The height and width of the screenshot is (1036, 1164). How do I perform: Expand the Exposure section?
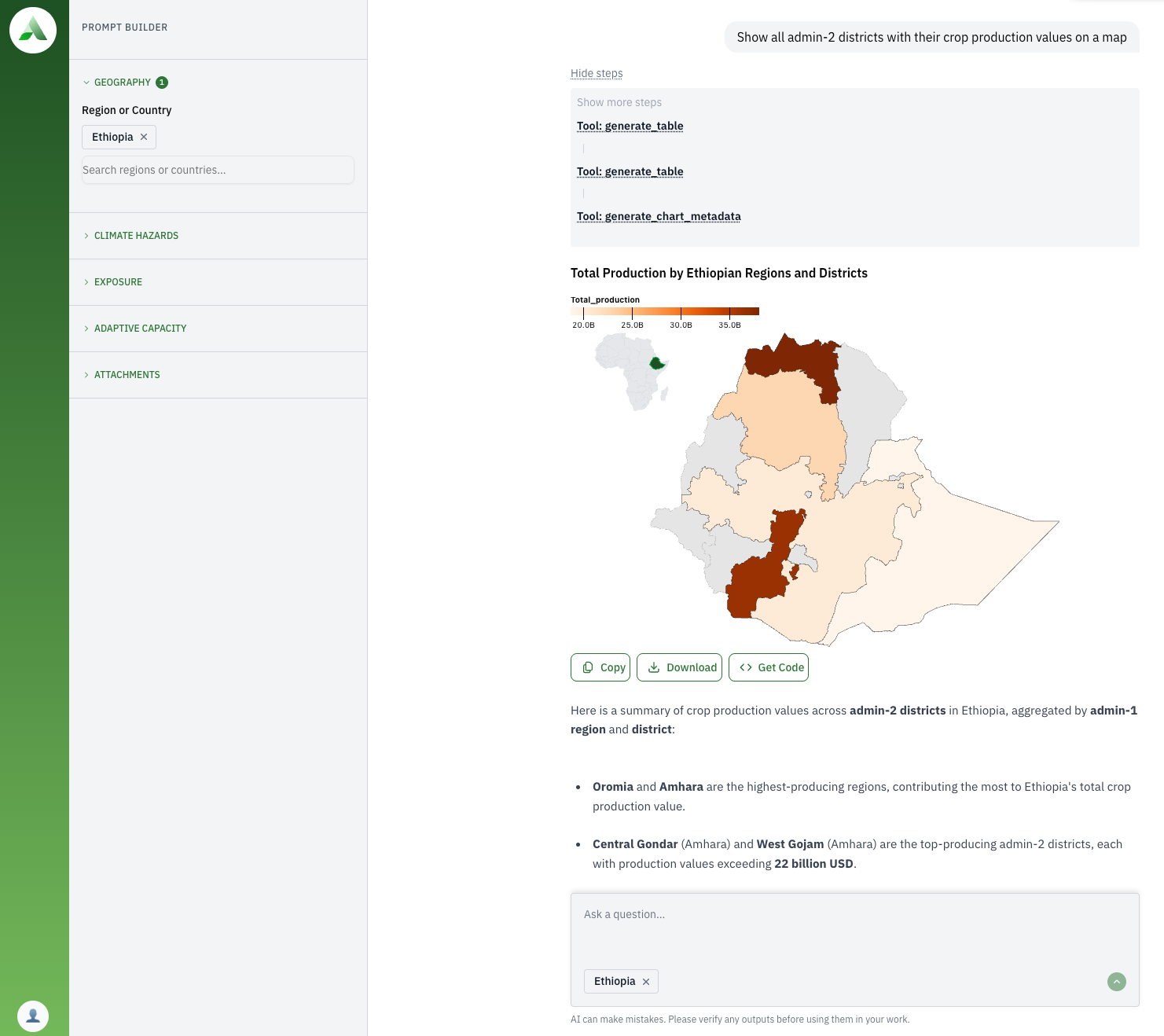click(118, 282)
